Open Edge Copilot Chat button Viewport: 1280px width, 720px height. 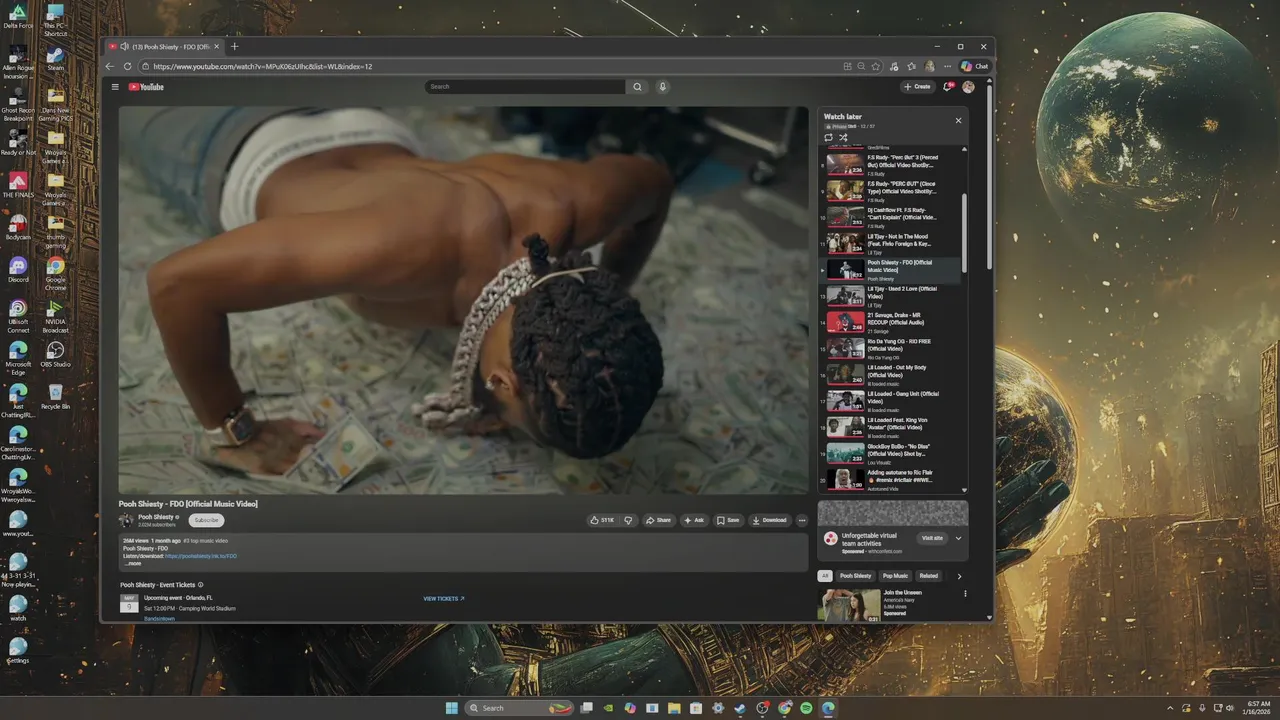tap(975, 66)
